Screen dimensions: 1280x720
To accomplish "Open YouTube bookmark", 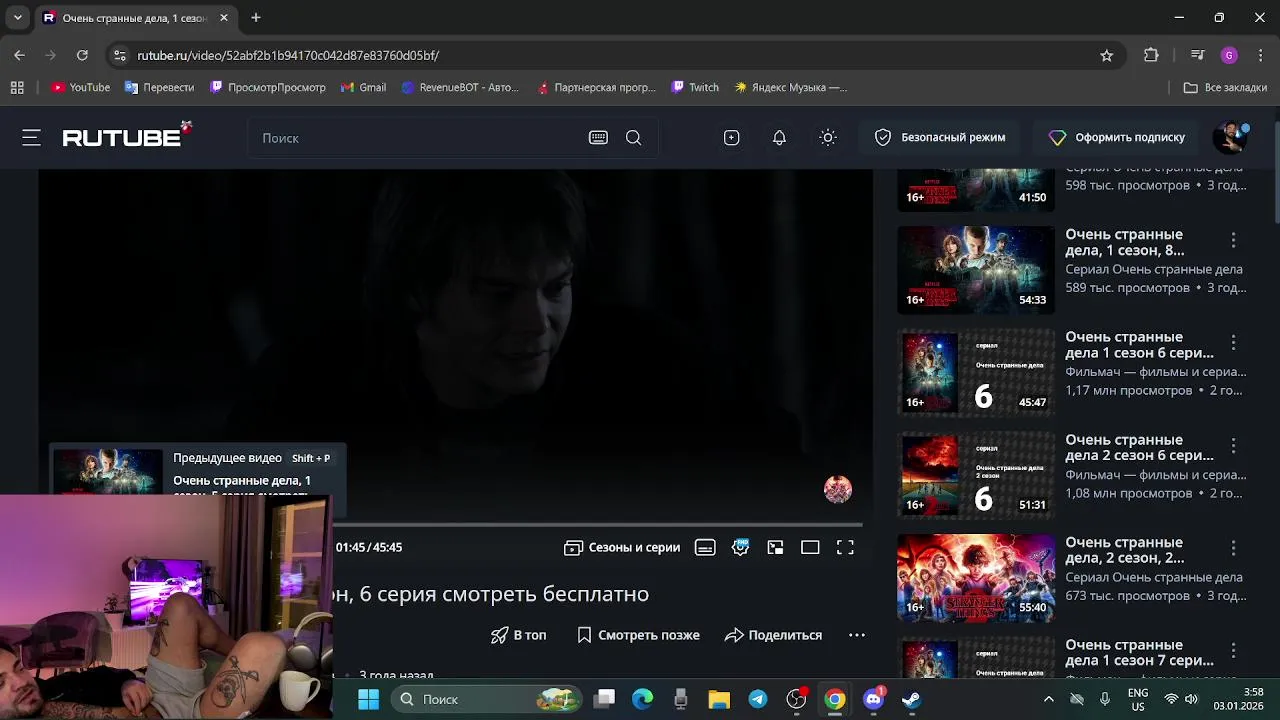I will [80, 87].
